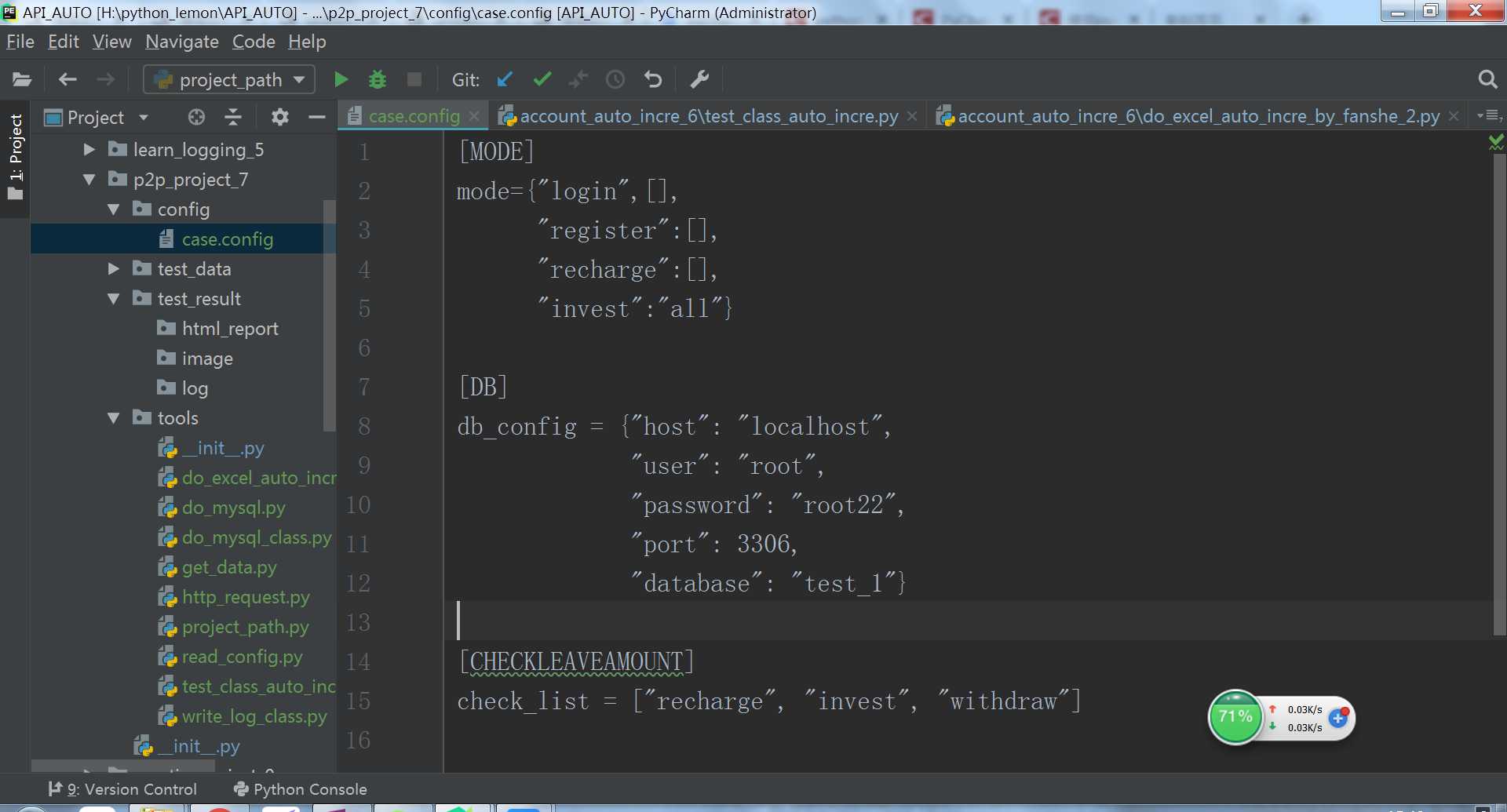Image resolution: width=1507 pixels, height=812 pixels.
Task: Open the Code menu
Action: 254,42
